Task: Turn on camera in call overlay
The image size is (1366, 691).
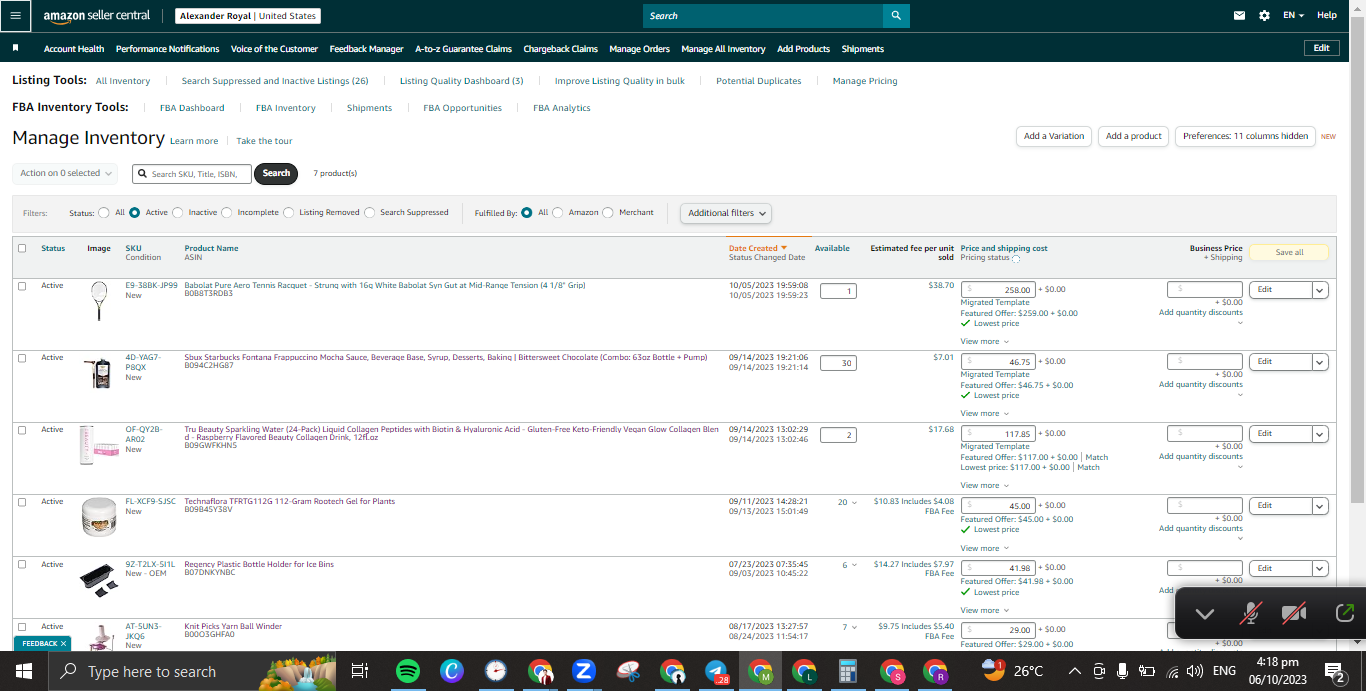Action: click(x=1295, y=614)
